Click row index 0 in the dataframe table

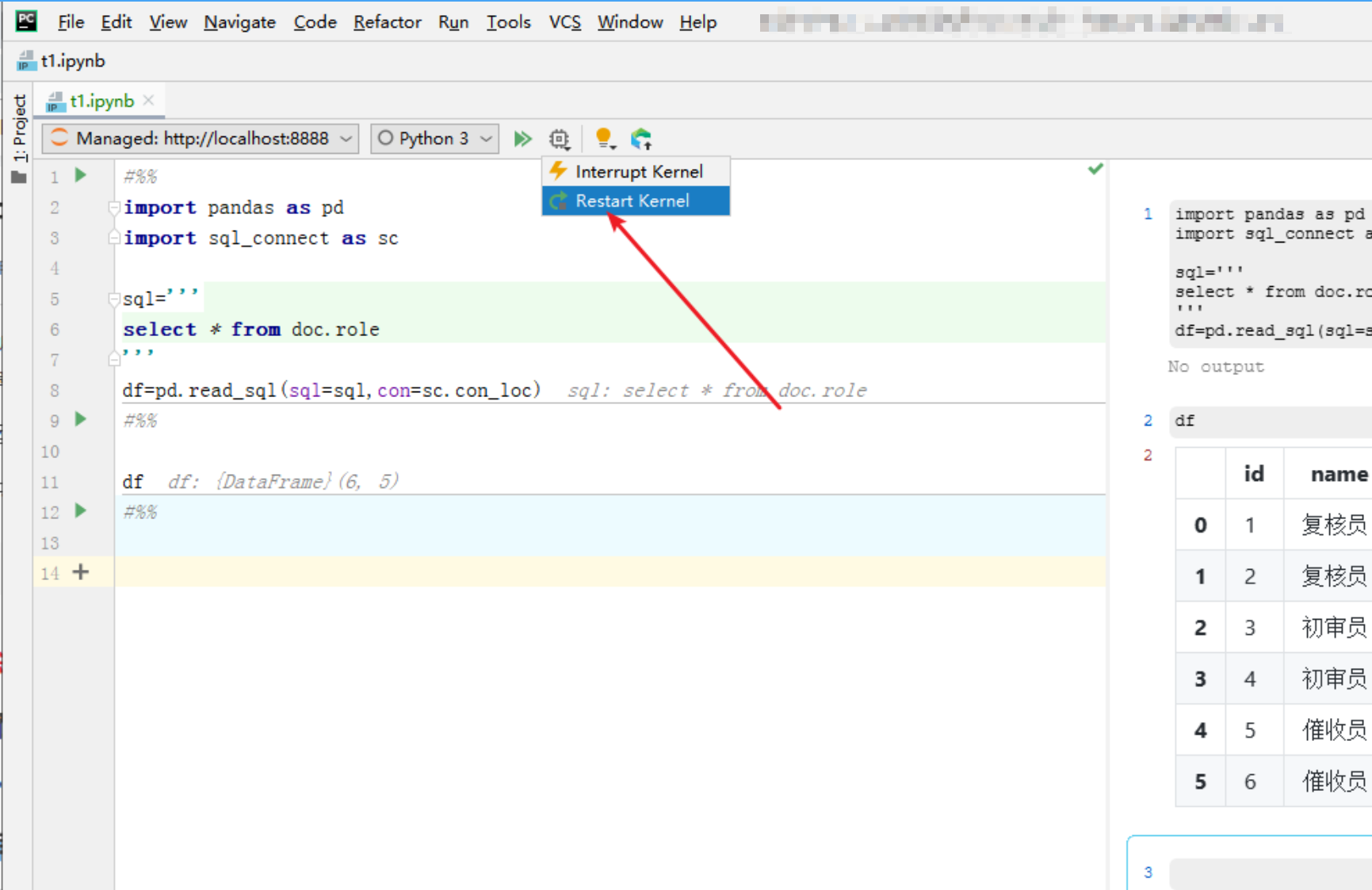(x=1201, y=525)
